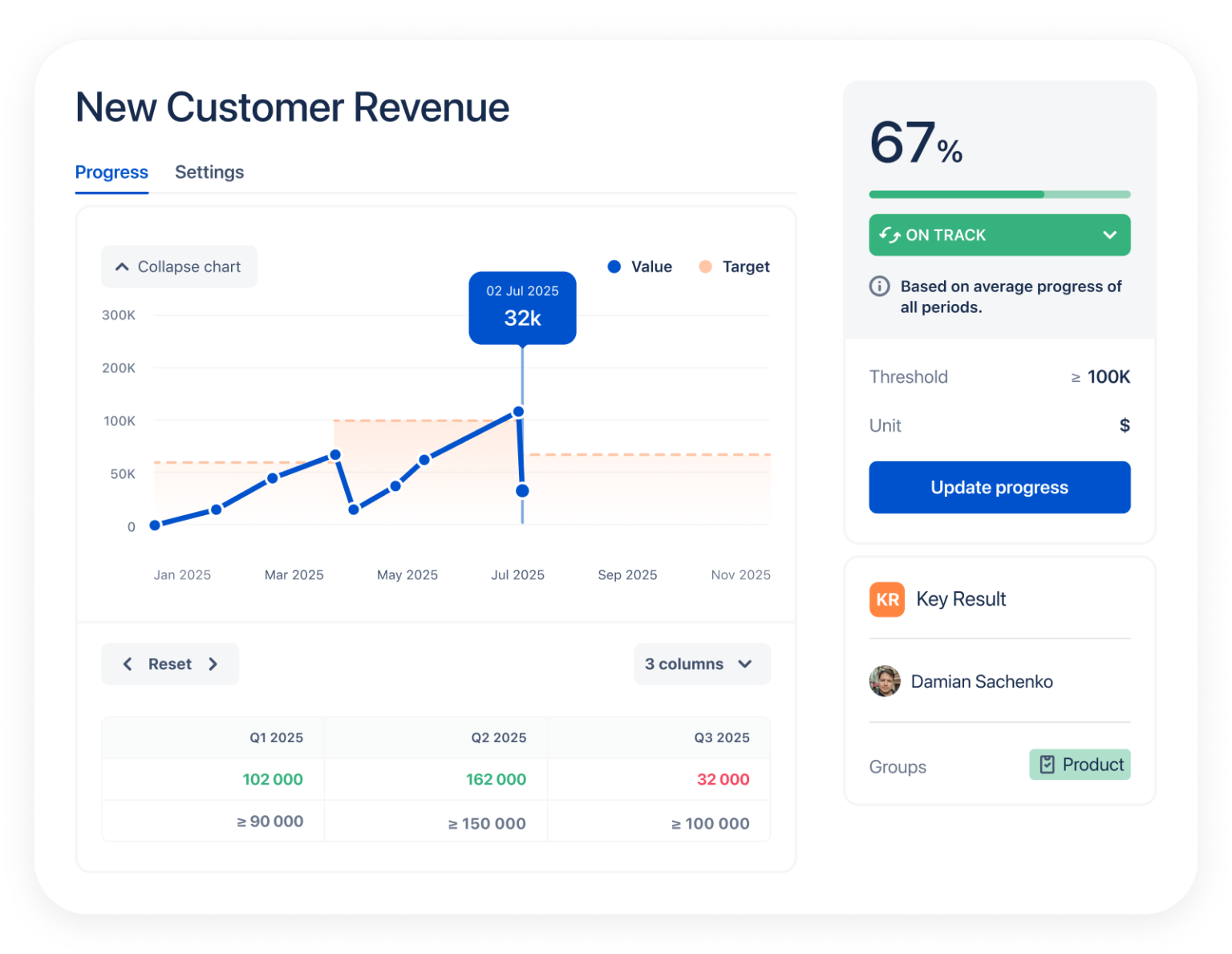Image resolution: width=1232 pixels, height=954 pixels.
Task: Open the 3 columns dropdown
Action: click(702, 664)
